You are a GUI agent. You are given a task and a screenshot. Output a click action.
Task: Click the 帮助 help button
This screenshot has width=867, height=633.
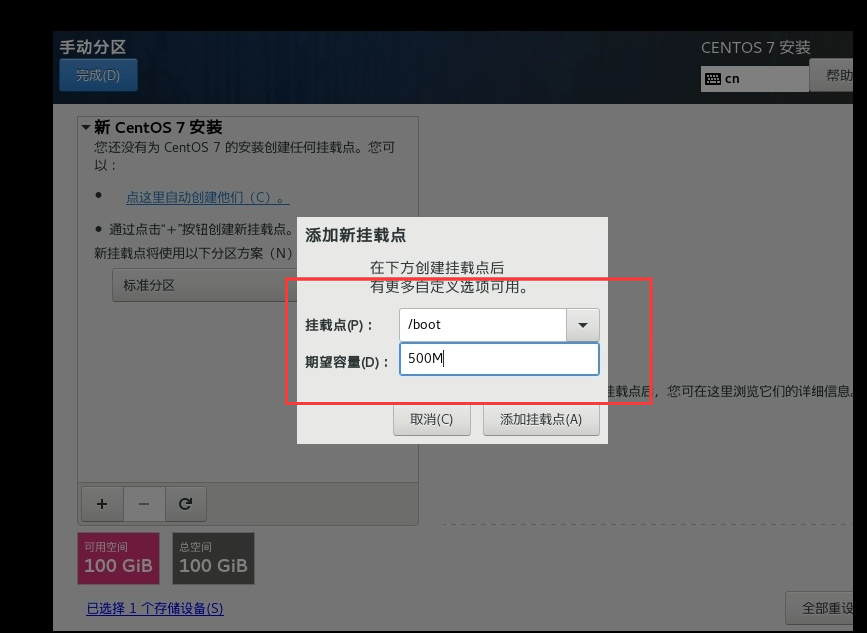click(x=832, y=75)
